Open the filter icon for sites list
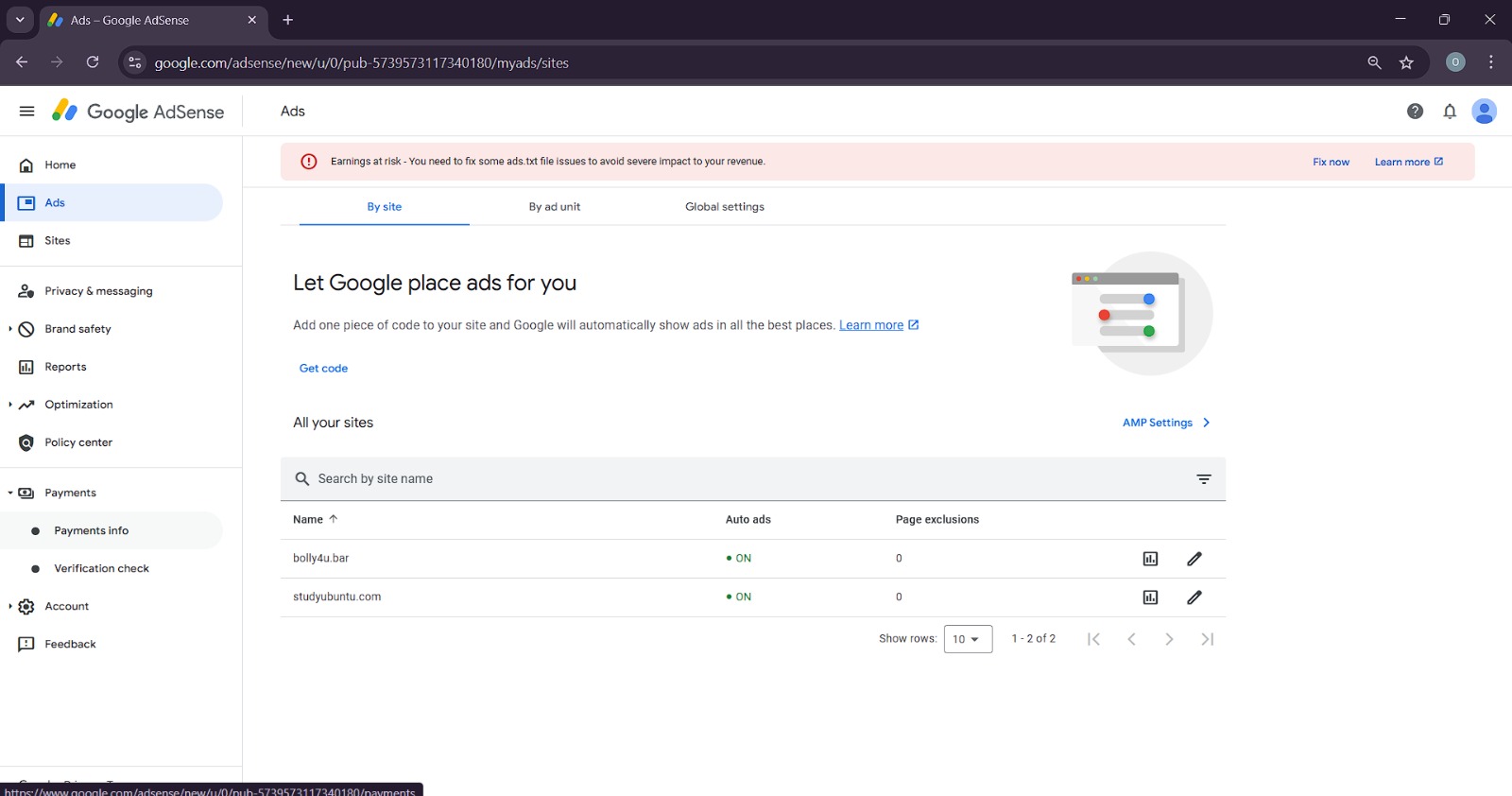 click(x=1204, y=479)
